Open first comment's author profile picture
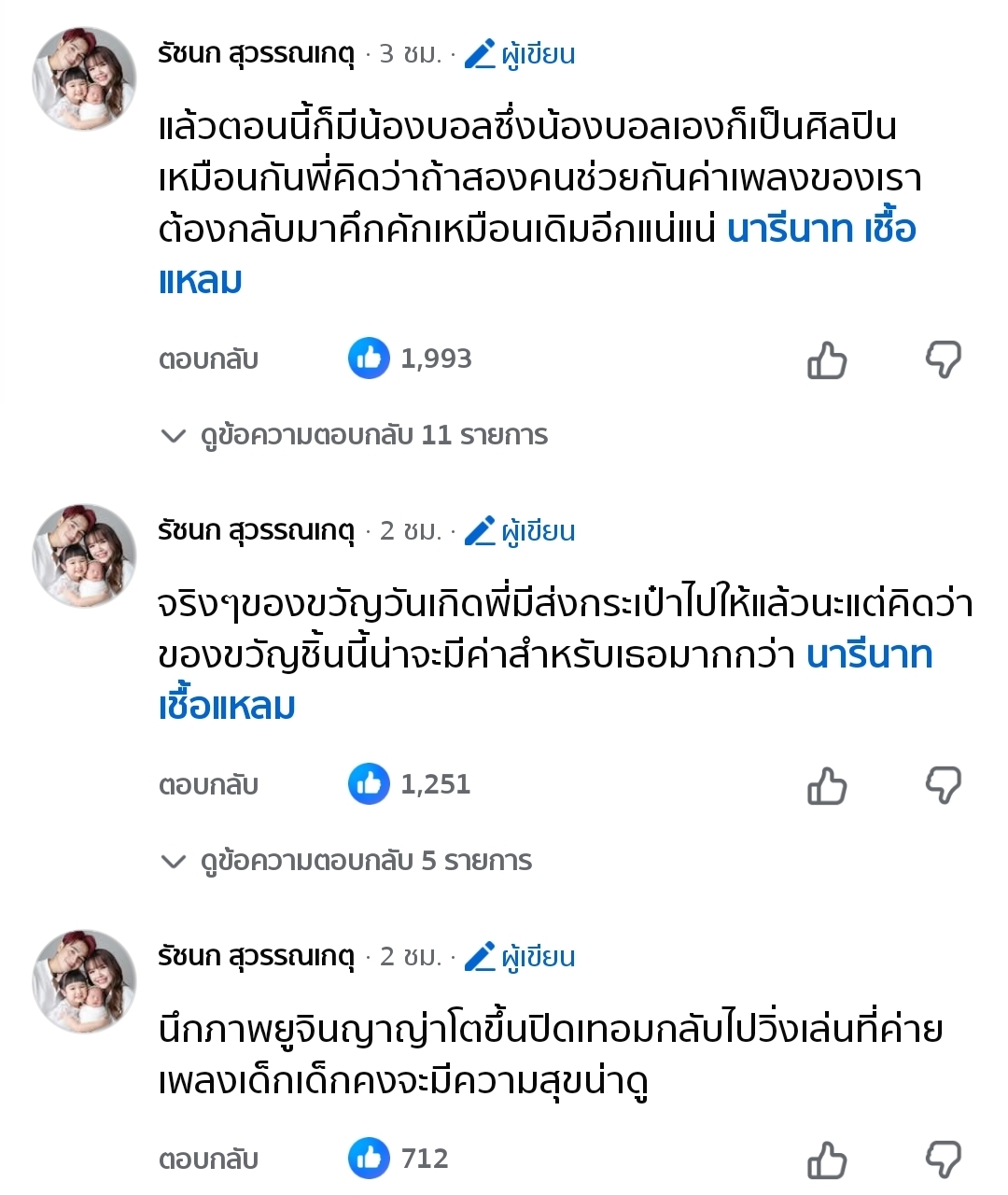The height and width of the screenshot is (1195, 1008). point(84,79)
